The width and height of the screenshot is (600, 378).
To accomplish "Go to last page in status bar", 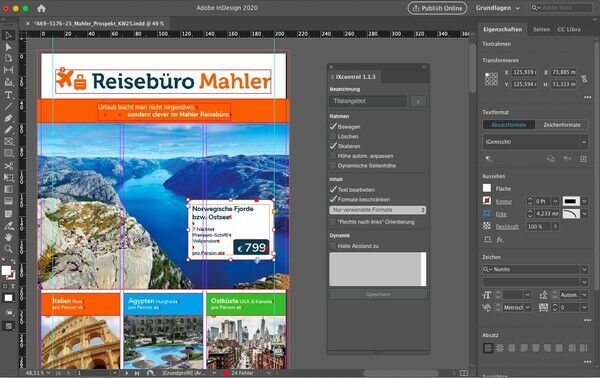I will 137,373.
